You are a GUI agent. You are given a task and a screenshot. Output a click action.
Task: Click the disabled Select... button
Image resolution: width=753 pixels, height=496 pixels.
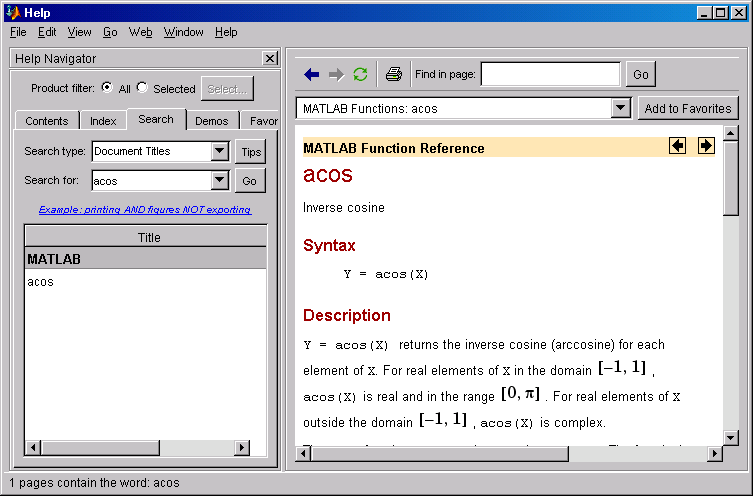click(227, 89)
